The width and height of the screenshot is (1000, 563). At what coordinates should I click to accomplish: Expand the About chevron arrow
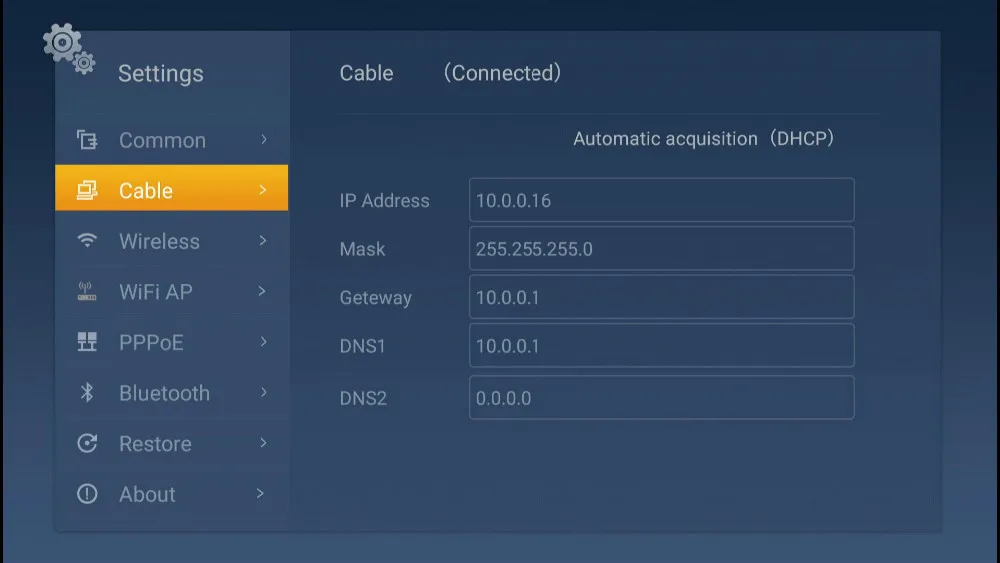pos(260,493)
